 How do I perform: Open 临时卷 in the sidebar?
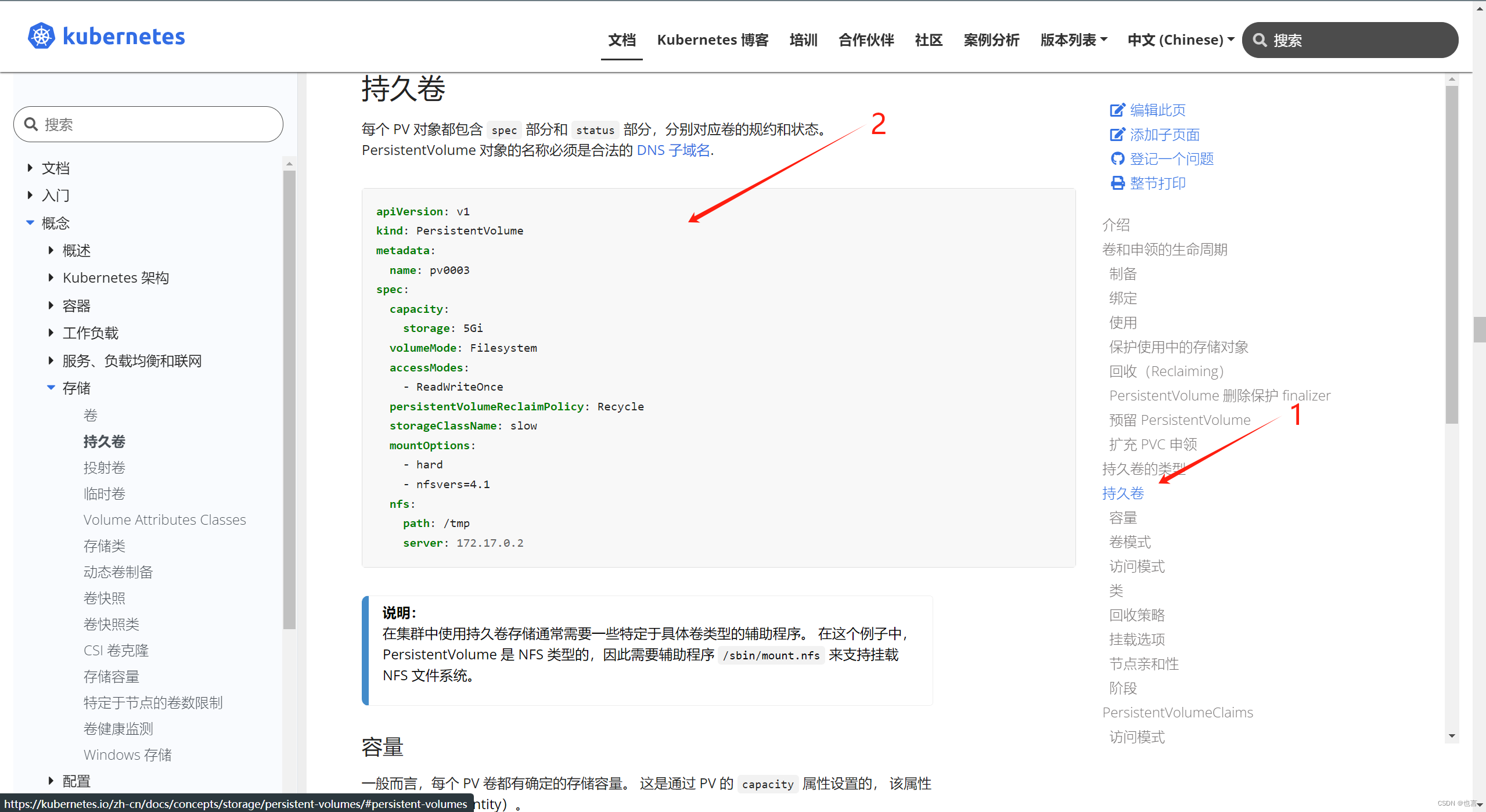105,493
